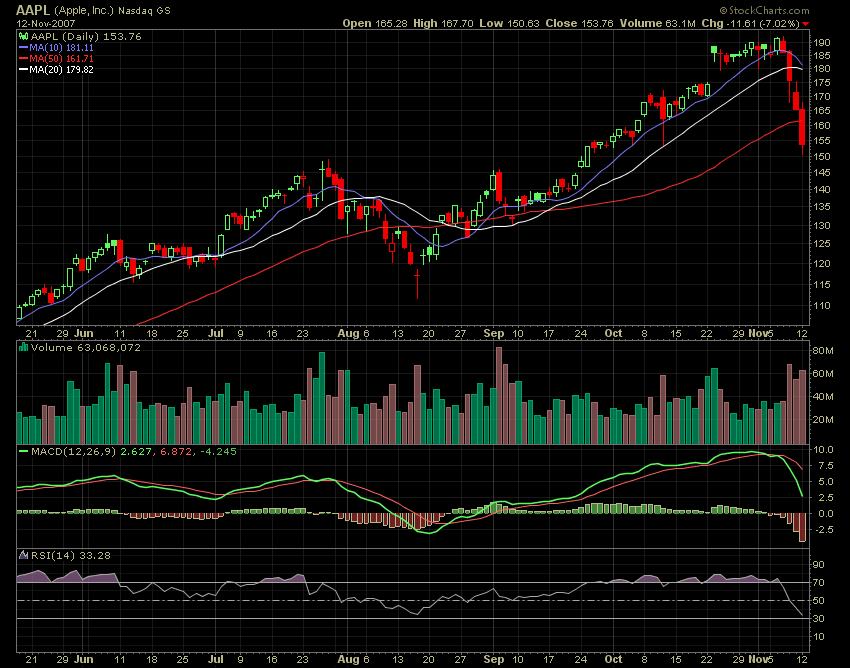Click the Jun label on price chart date axis

click(84, 333)
